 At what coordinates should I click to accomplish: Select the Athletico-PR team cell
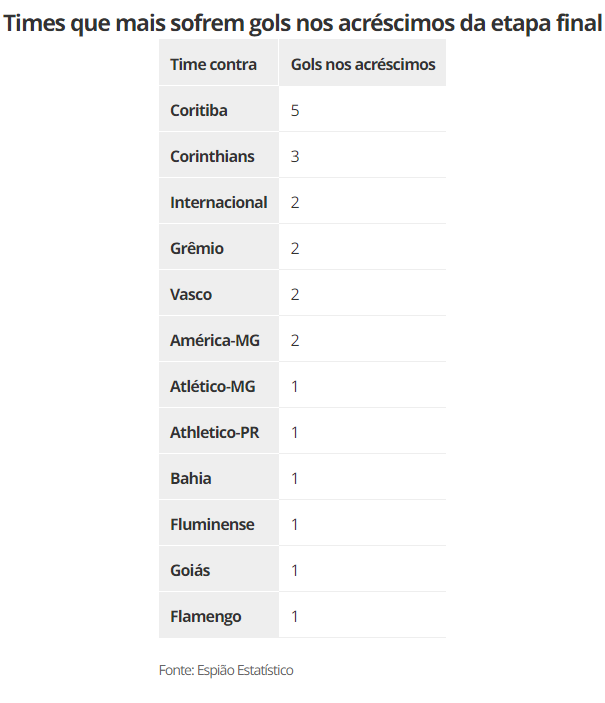pos(214,432)
